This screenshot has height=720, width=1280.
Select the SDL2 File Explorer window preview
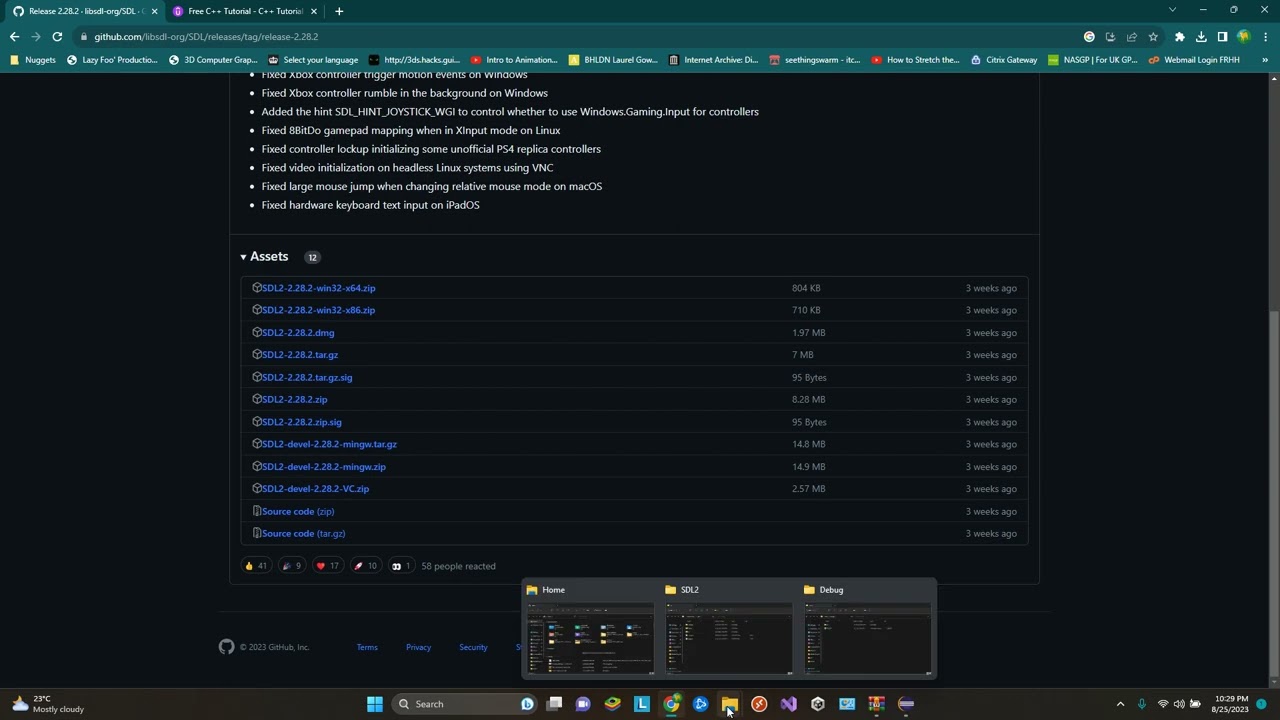pos(728,628)
